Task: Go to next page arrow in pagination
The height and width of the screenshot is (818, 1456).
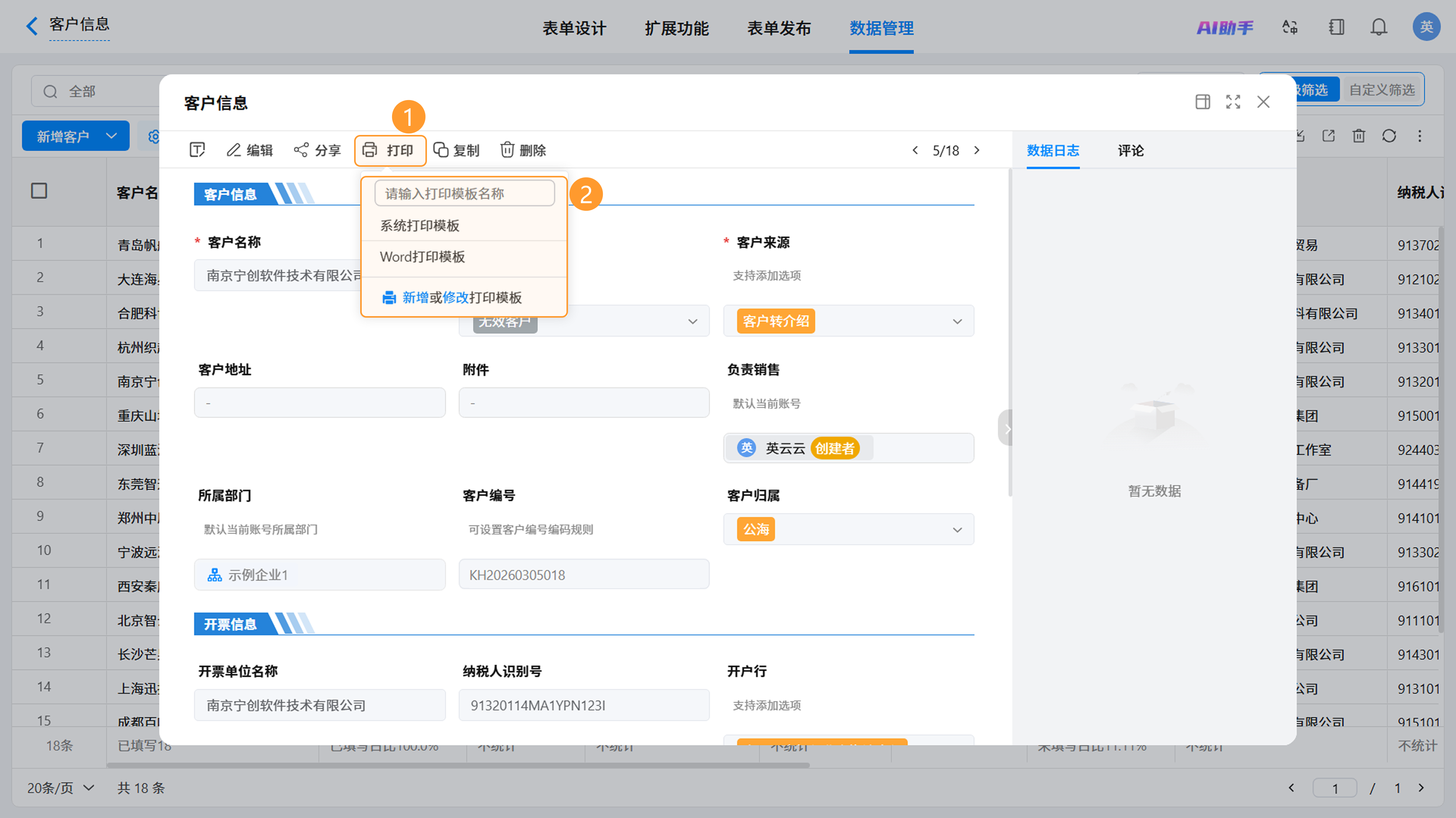Action: click(1421, 788)
